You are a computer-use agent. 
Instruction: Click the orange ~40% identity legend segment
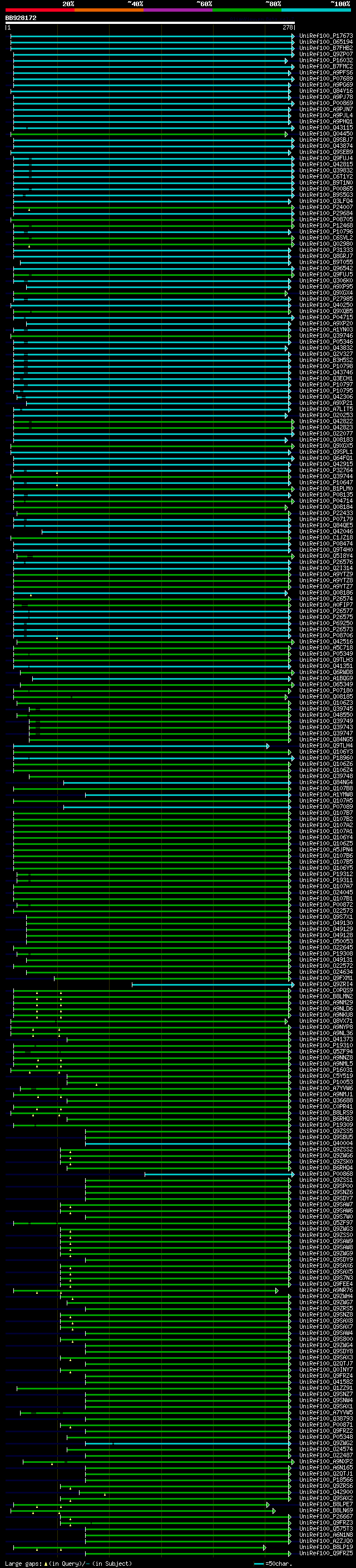[109, 10]
